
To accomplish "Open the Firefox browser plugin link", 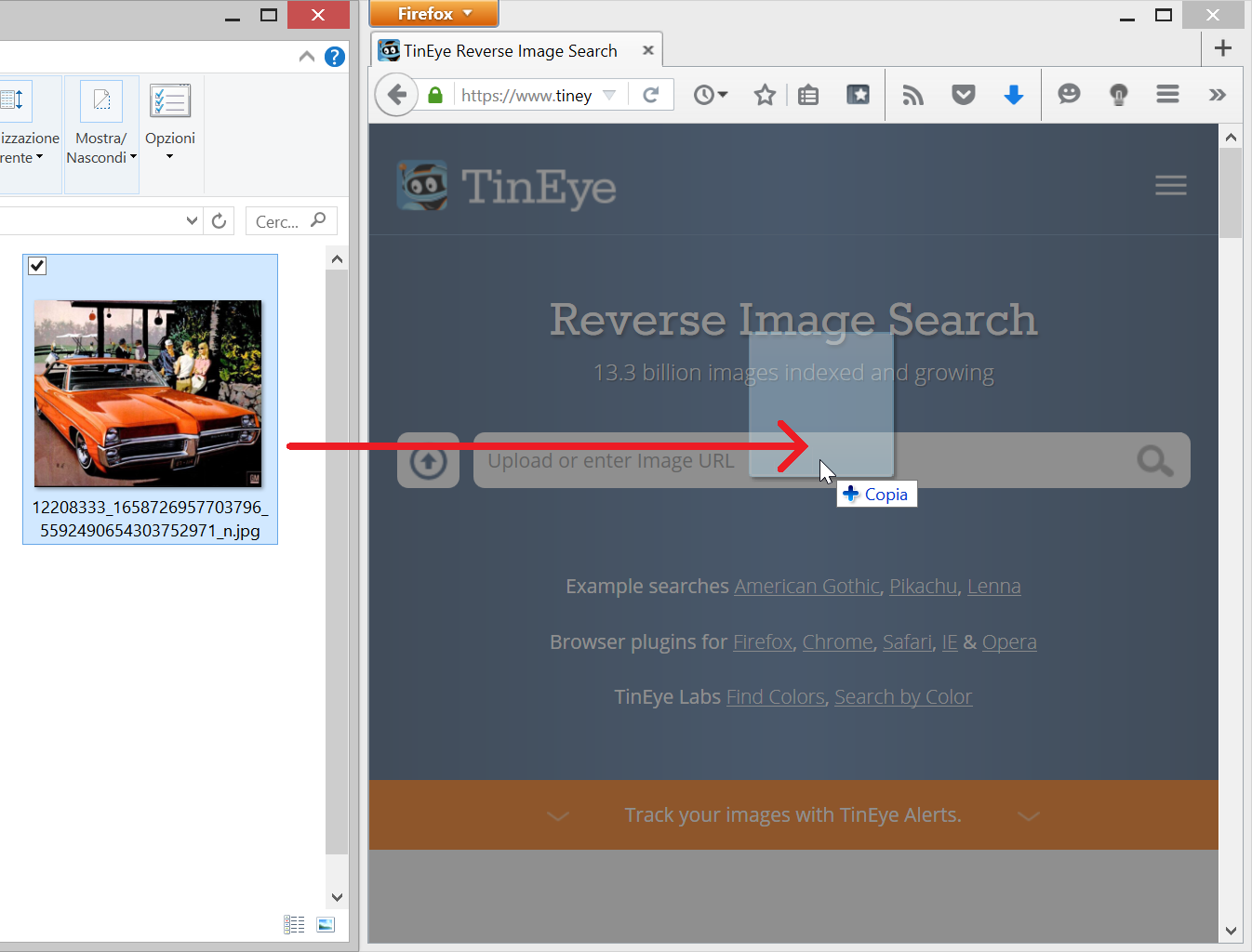I will [x=763, y=642].
